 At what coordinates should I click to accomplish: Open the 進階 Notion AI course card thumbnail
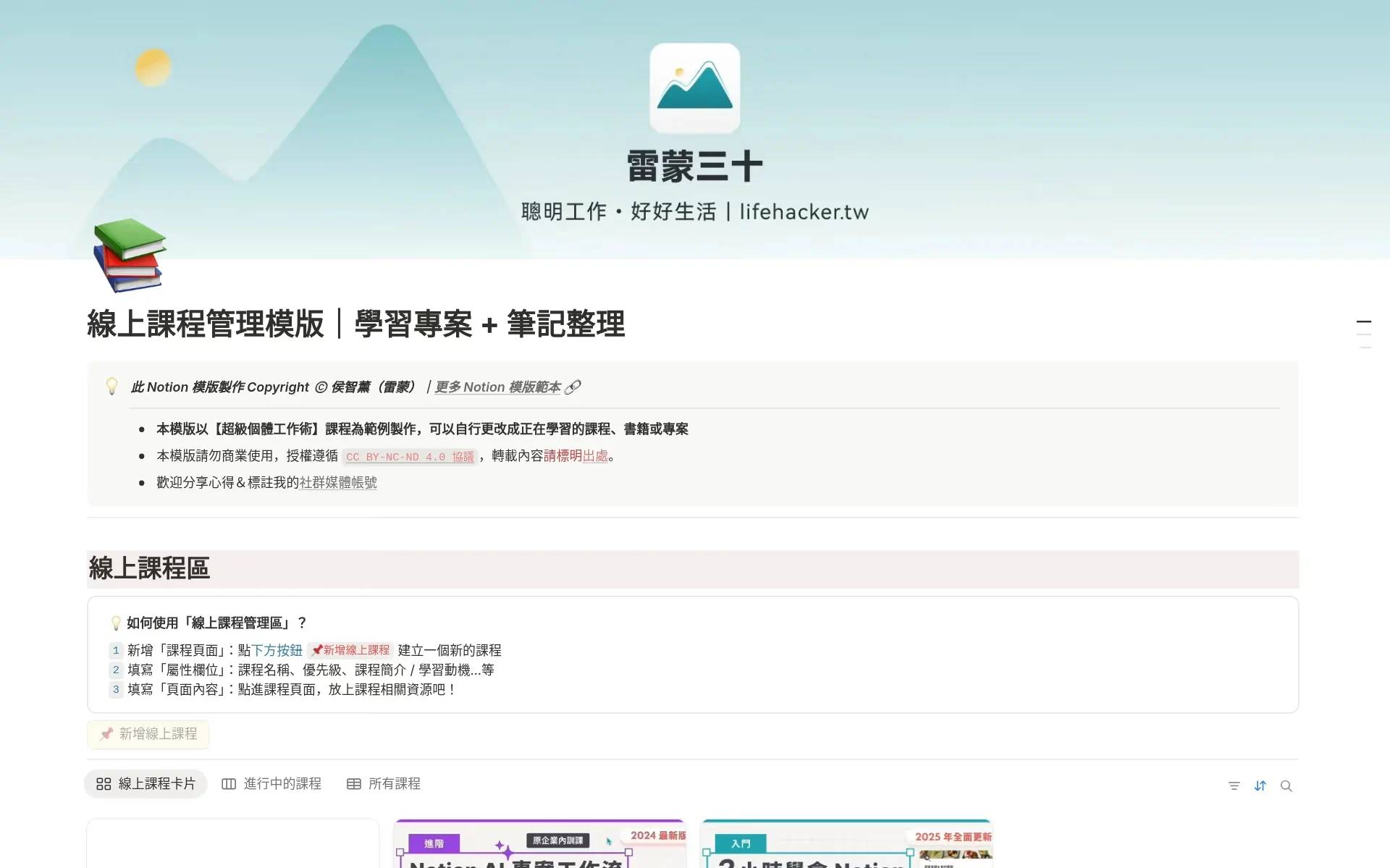pyautogui.click(x=539, y=844)
